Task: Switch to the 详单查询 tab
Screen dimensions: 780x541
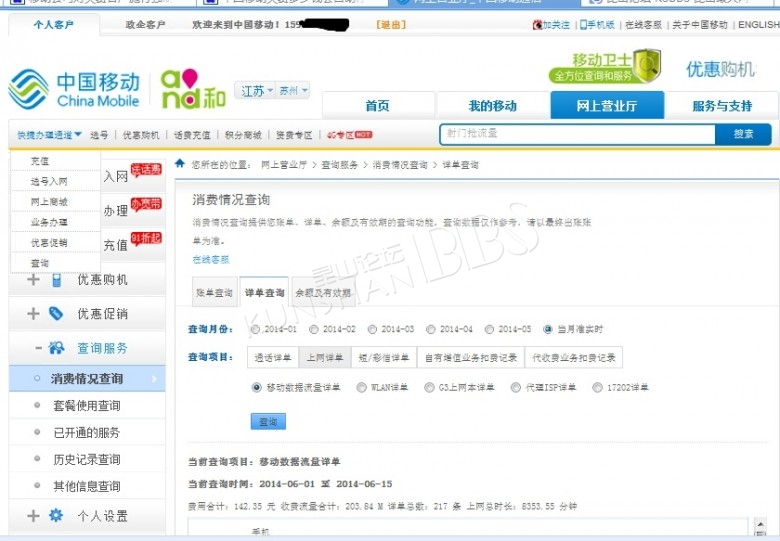Action: point(264,292)
